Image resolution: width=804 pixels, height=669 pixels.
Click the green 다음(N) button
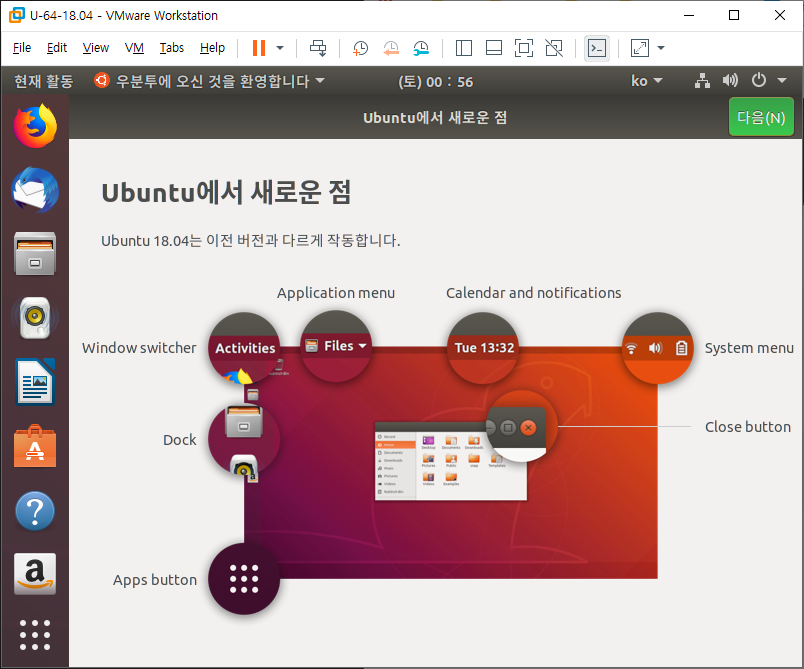pyautogui.click(x=761, y=117)
